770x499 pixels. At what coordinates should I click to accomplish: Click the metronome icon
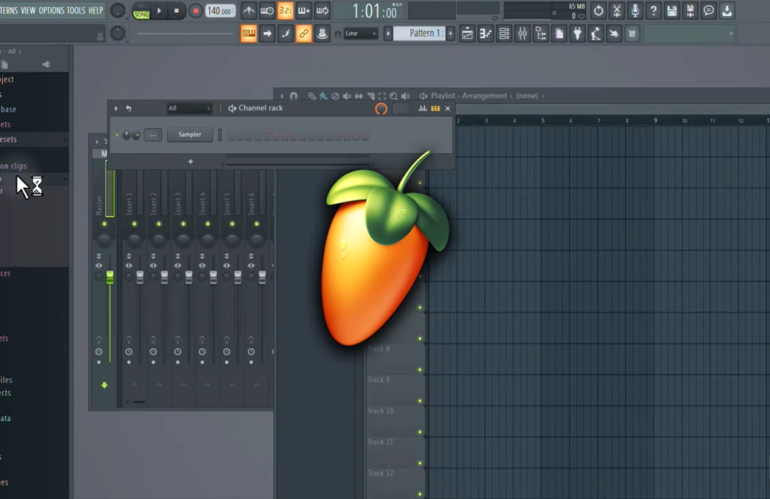[x=248, y=10]
